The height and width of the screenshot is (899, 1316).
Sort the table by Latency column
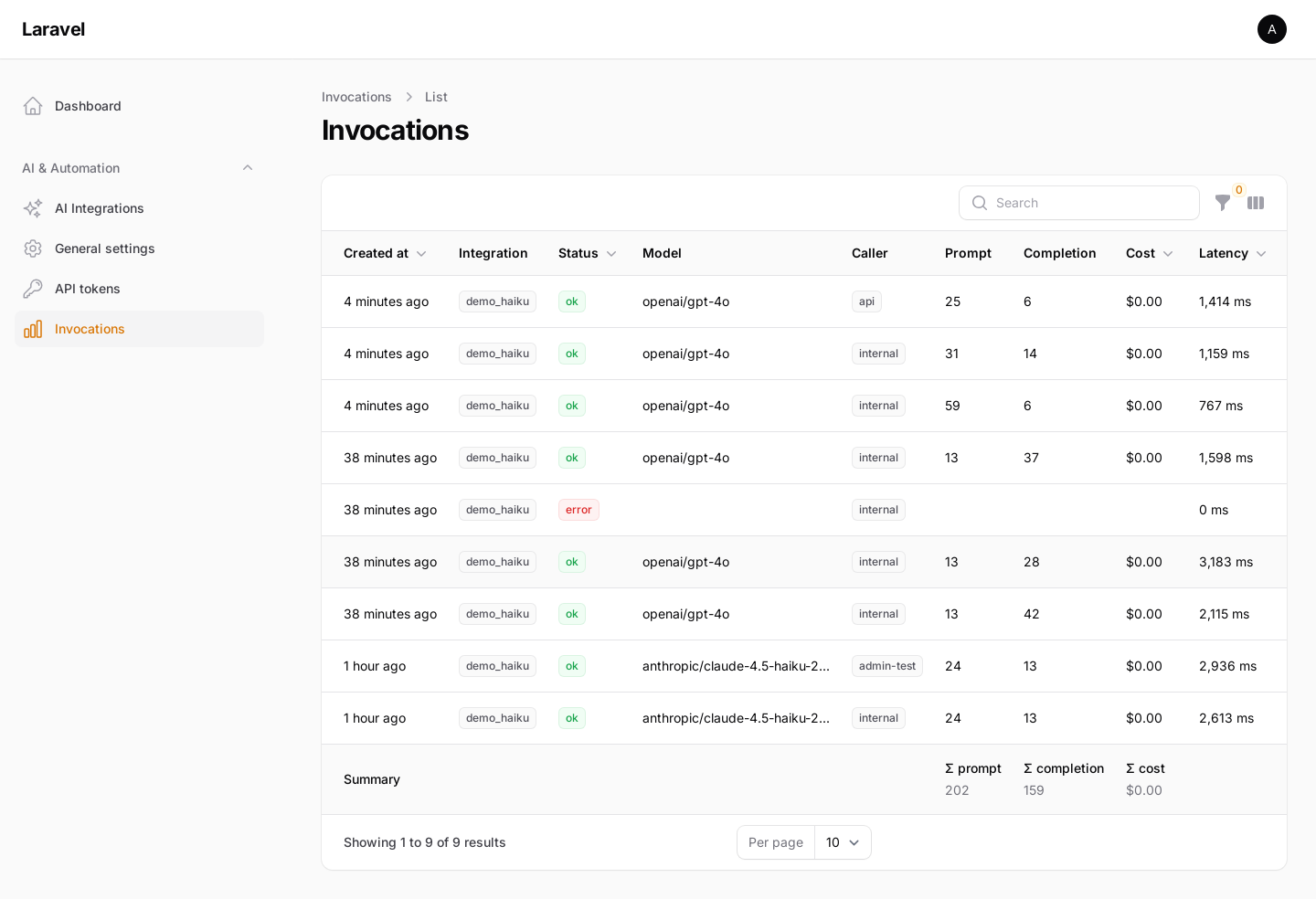pos(1233,253)
